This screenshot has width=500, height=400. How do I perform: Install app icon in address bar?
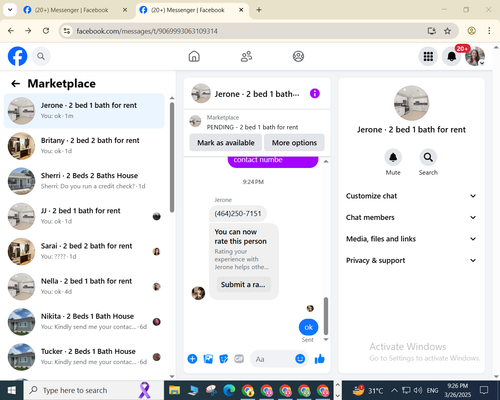click(432, 31)
